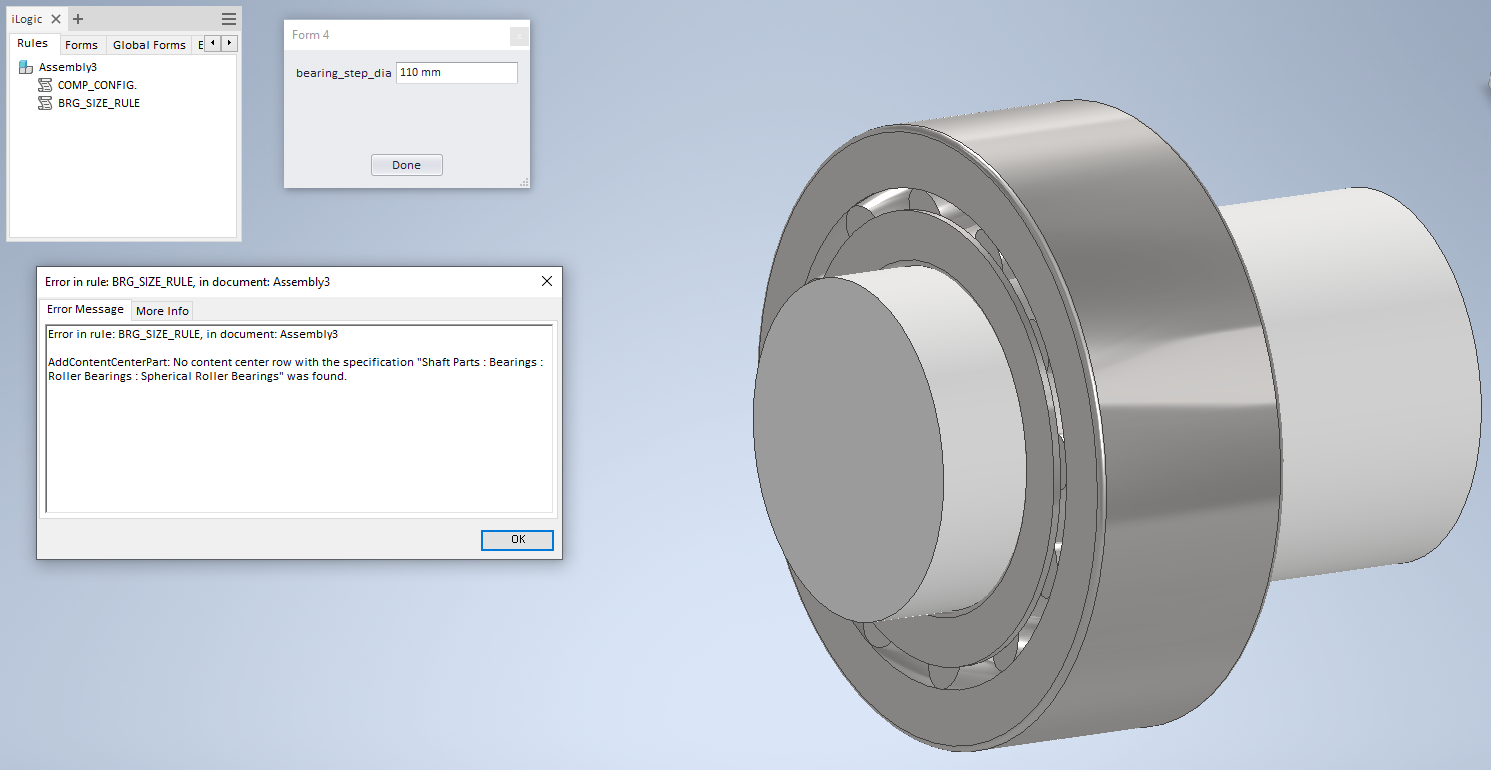The height and width of the screenshot is (770, 1491).
Task: Click the right scroll arrow on the tab strip
Action: [x=229, y=44]
